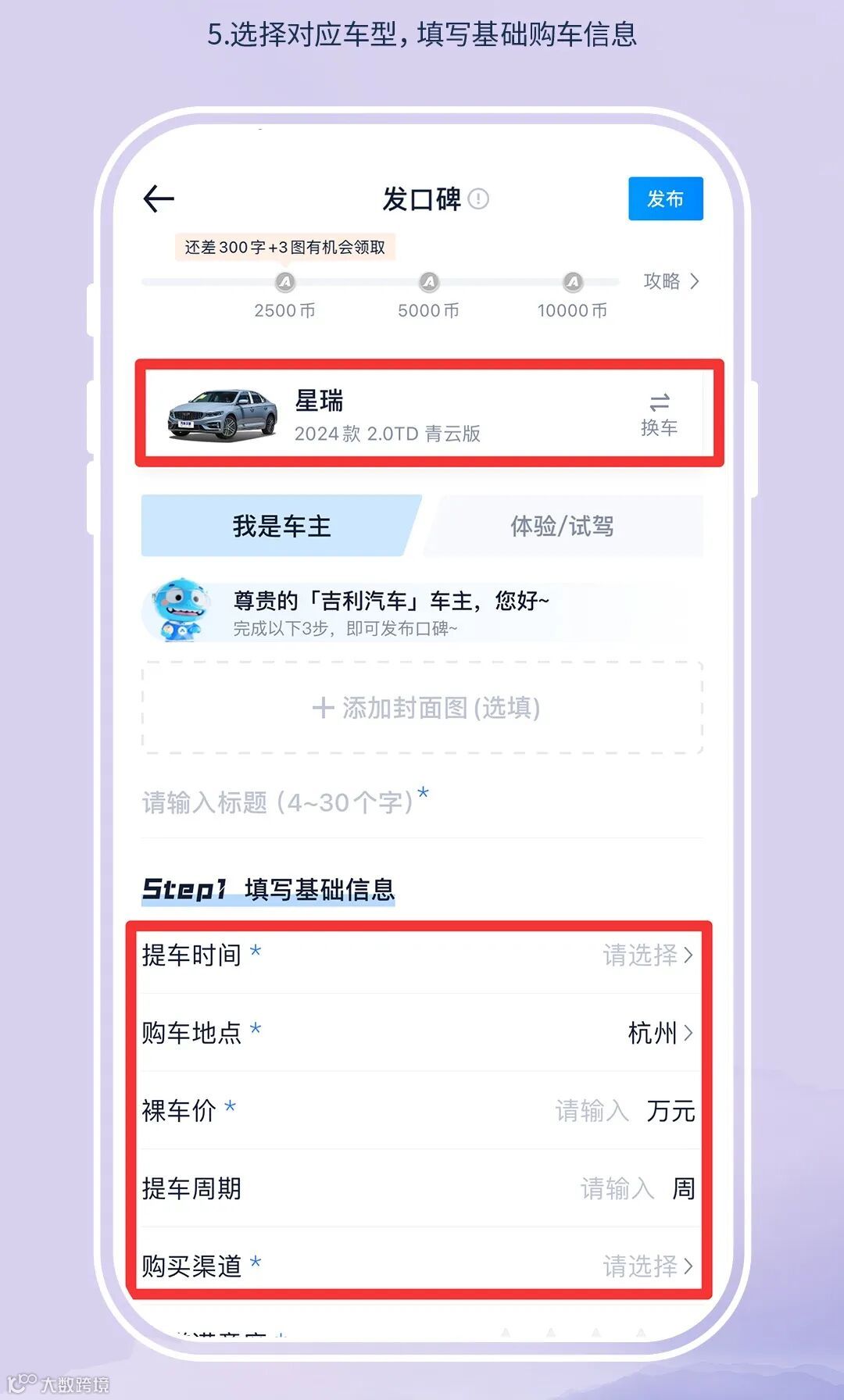Tap the plus icon for 添加封面图
The image size is (844, 1400).
tap(323, 708)
